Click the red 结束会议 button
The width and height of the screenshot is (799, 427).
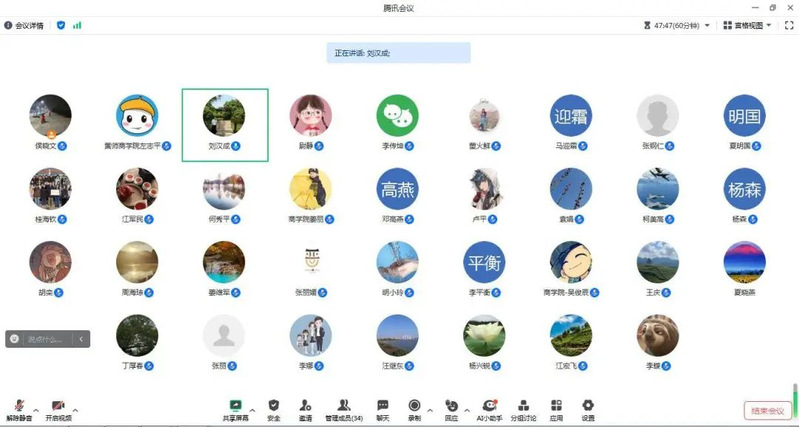[x=765, y=410]
